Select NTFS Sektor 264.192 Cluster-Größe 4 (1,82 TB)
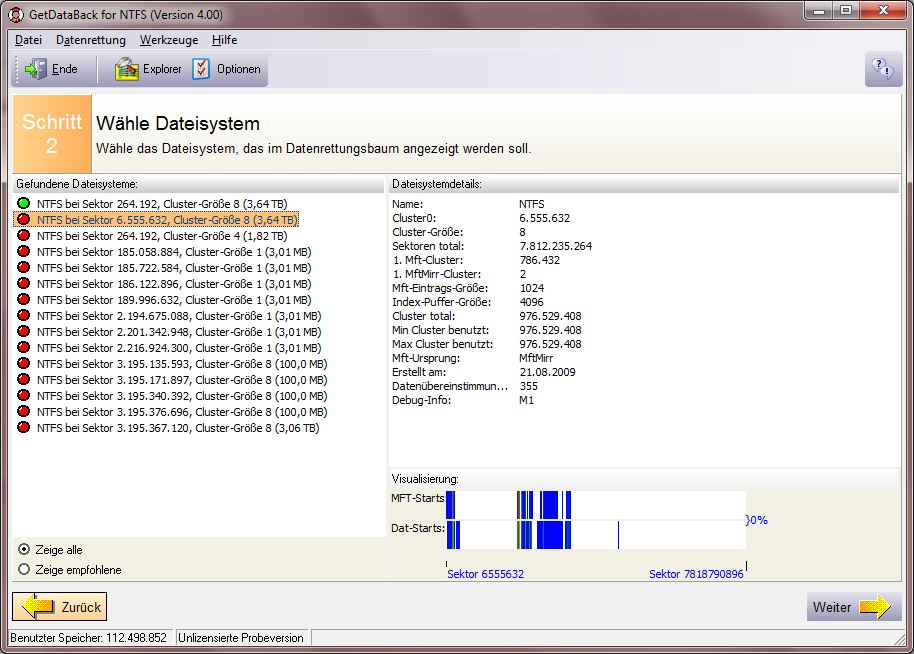This screenshot has width=914, height=654. pyautogui.click(x=162, y=235)
